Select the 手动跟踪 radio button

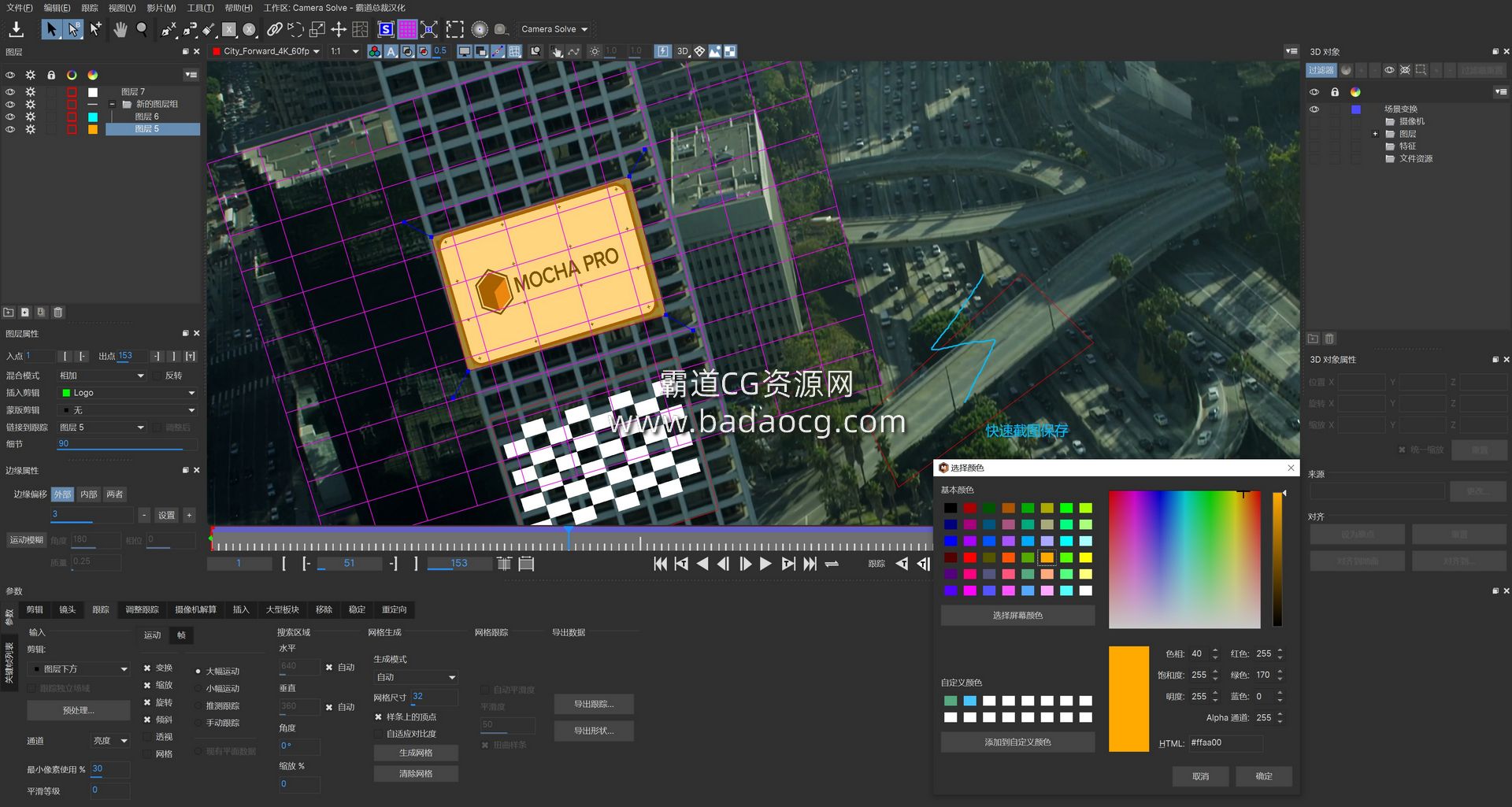click(x=198, y=724)
